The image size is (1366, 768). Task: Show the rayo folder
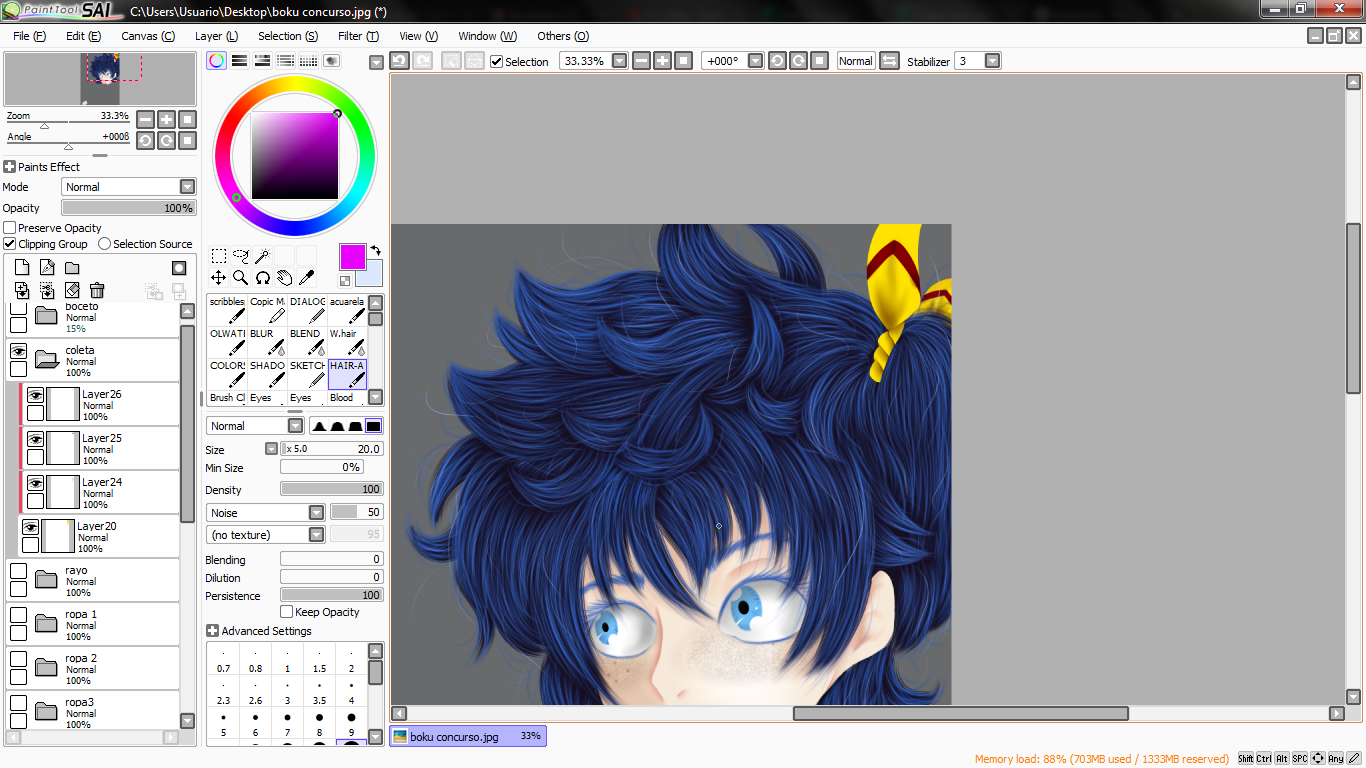(x=18, y=571)
